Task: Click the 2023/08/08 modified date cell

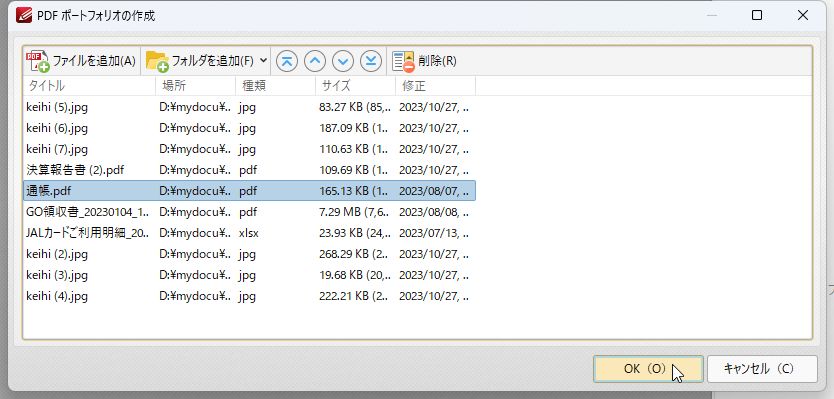Action: 434,212
